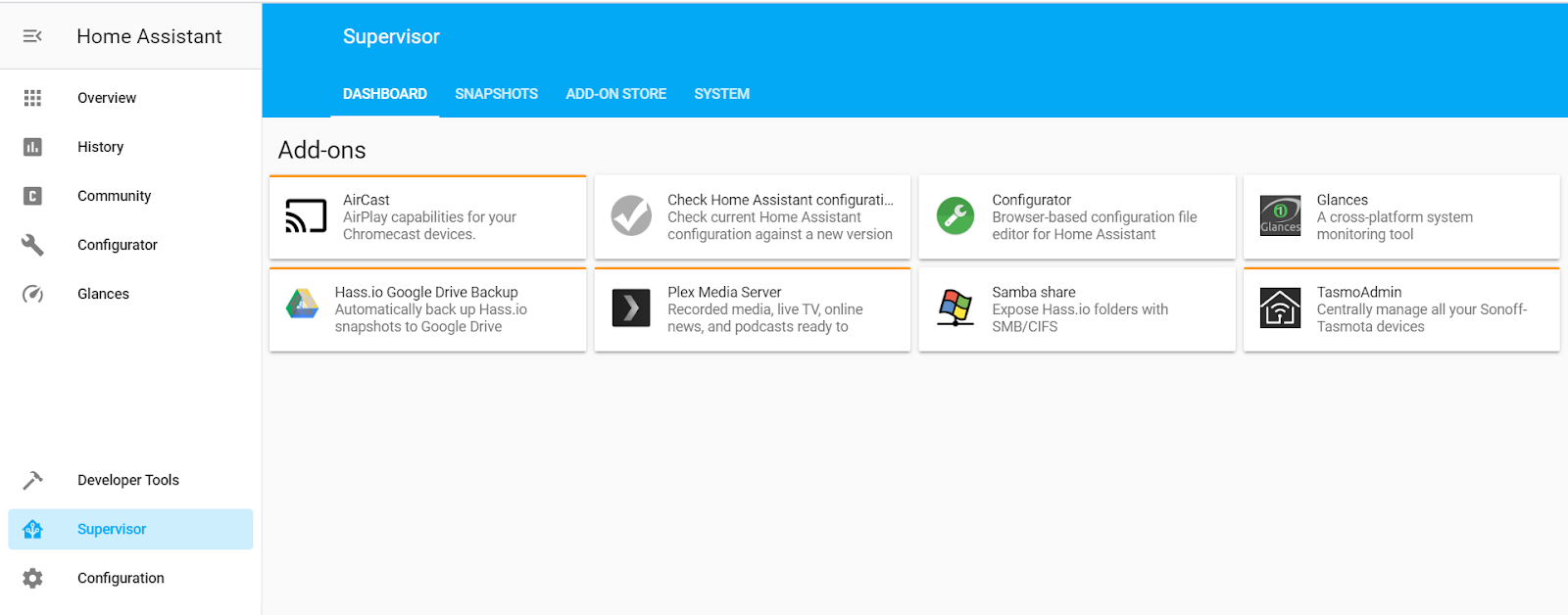Viewport: 1568px width, 615px height.
Task: Click 'Browser-based configuration file editor' description
Action: 1094,225
